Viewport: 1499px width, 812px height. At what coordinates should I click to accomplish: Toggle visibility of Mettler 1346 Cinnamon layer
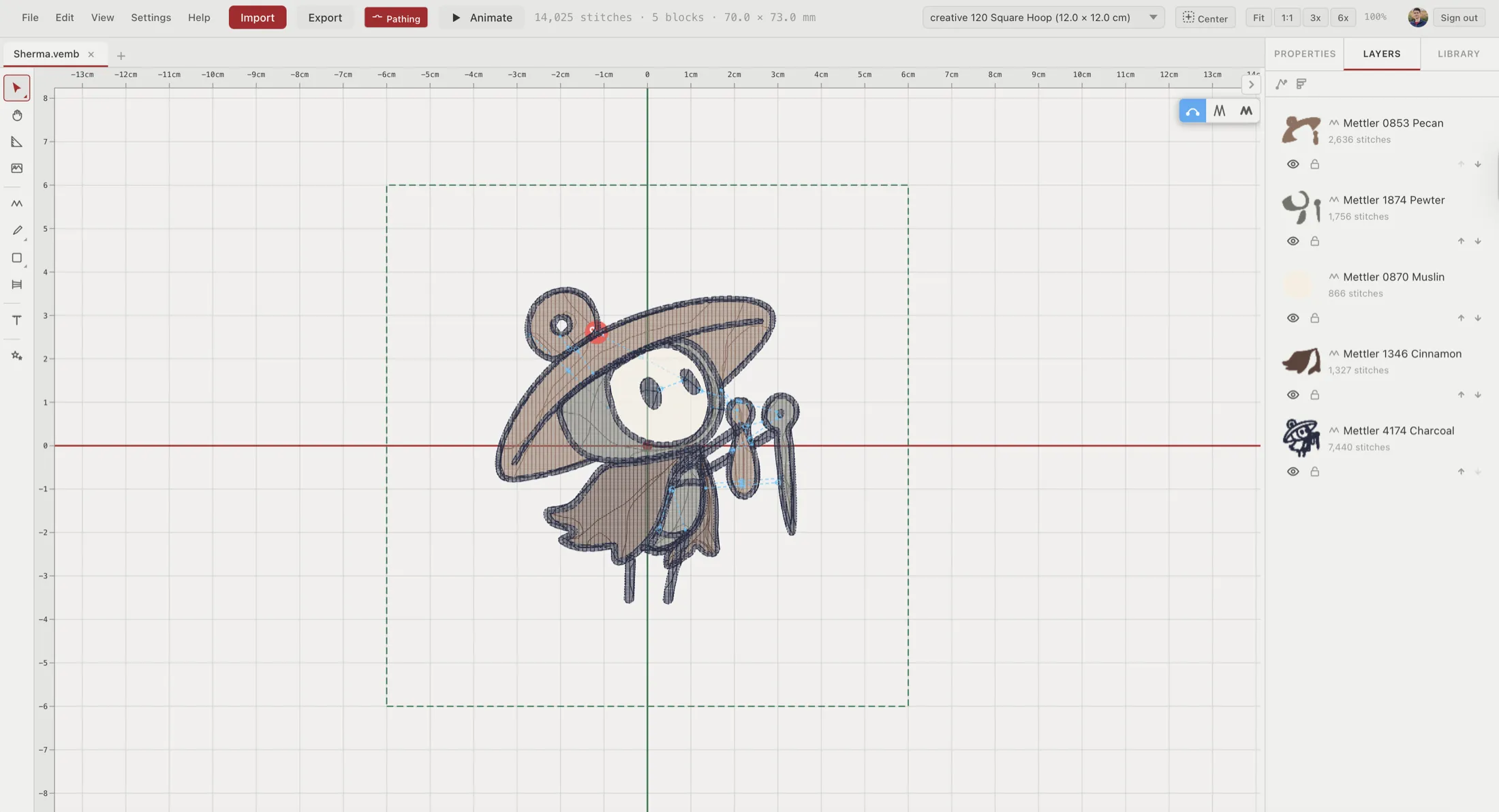click(1293, 394)
